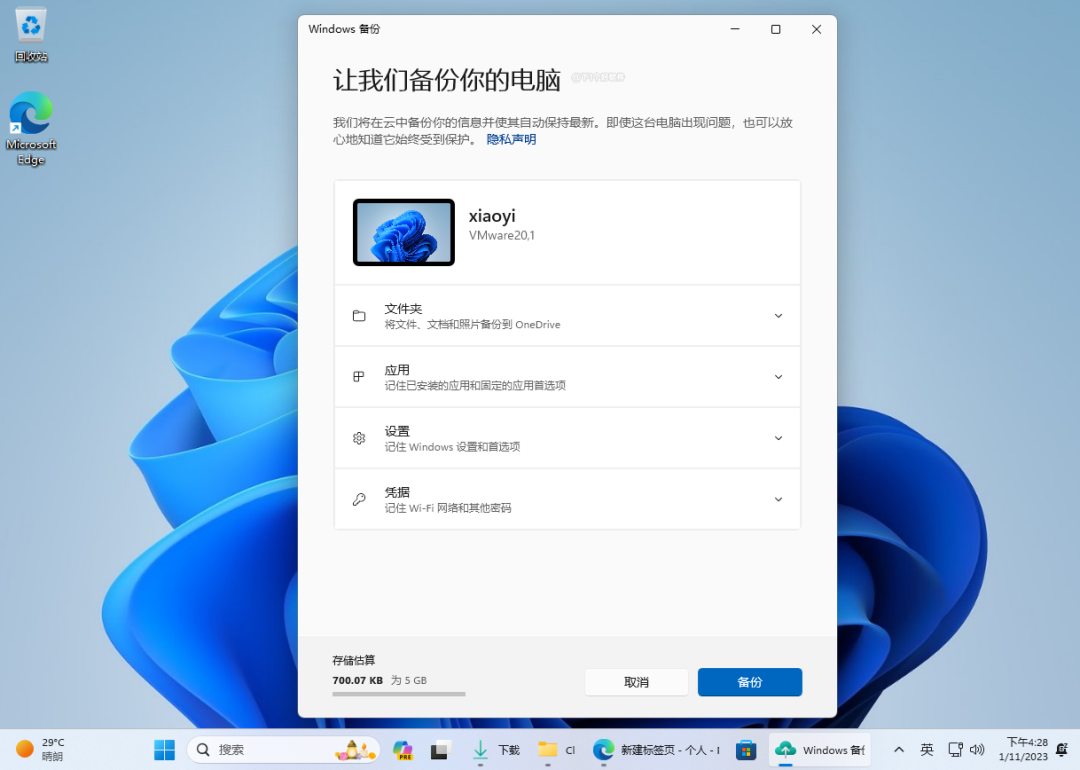1080x770 pixels.
Task: Click the blue 备份 backup button
Action: pyautogui.click(x=749, y=682)
